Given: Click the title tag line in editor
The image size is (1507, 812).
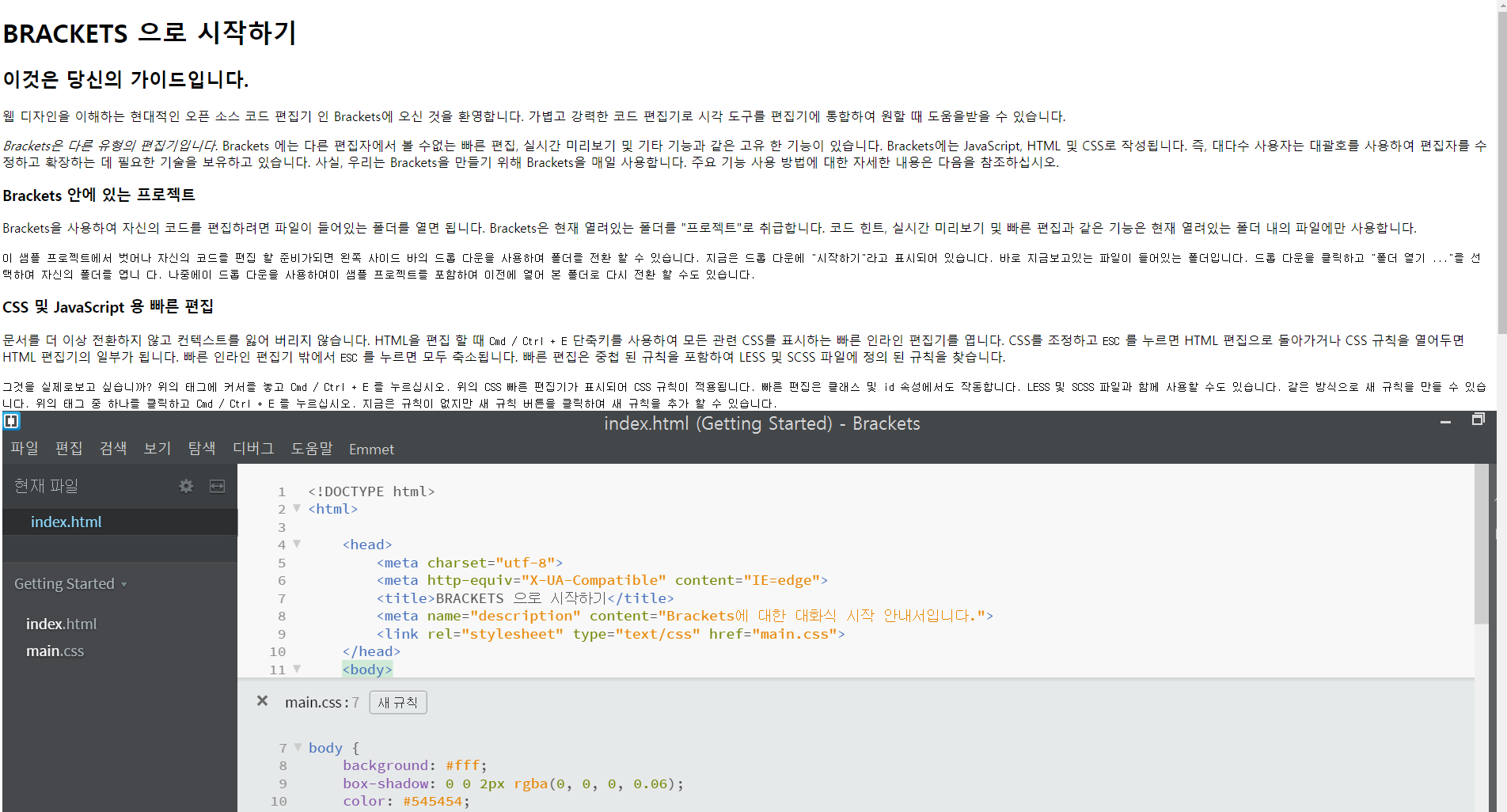Looking at the screenshot, I should point(525,598).
